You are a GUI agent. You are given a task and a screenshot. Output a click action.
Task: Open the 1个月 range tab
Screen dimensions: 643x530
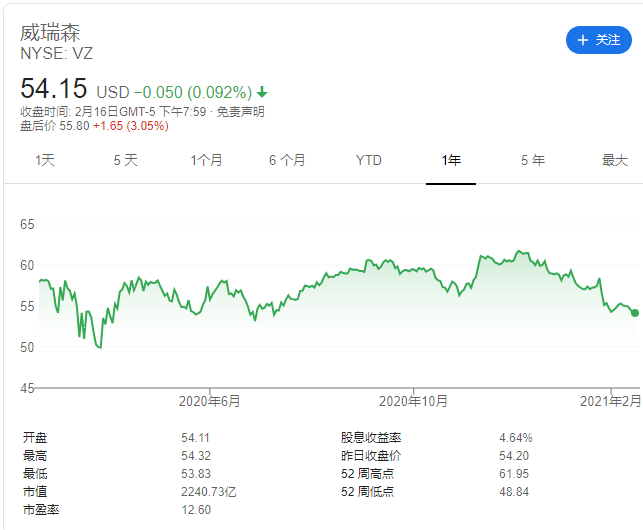[x=206, y=160]
